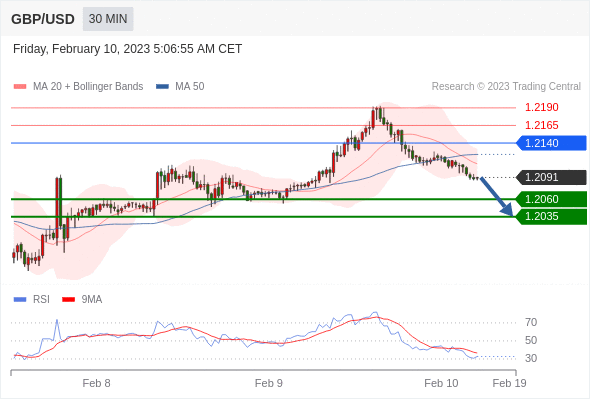Click the RSI 50 level label

pyautogui.click(x=531, y=341)
